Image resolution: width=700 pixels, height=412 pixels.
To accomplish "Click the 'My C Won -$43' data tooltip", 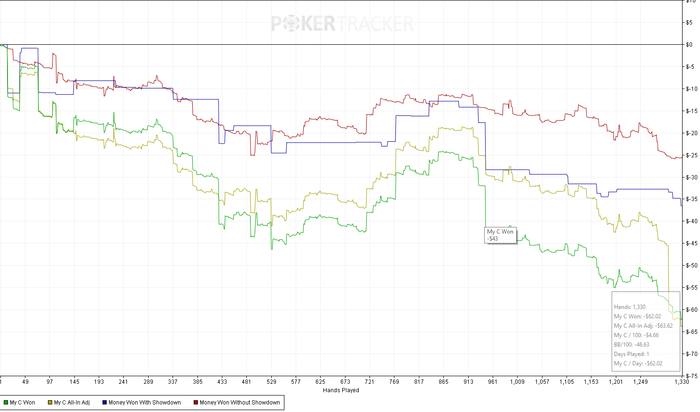I will [x=500, y=235].
